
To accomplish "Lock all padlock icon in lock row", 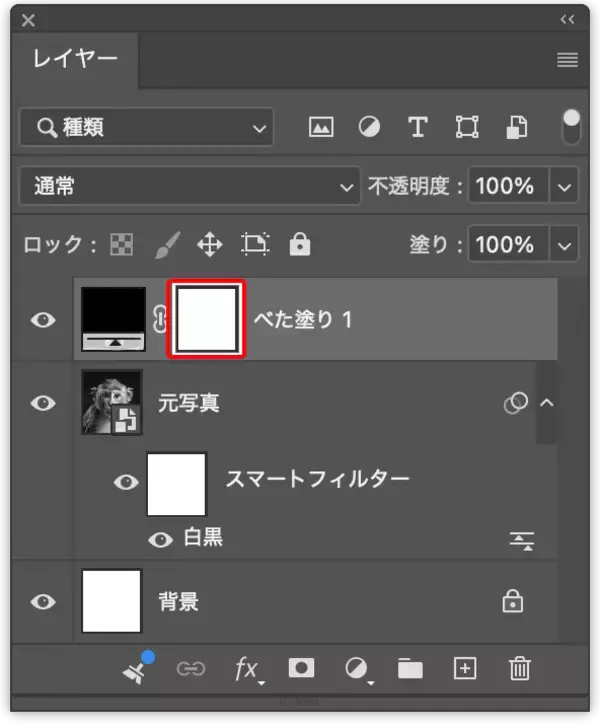I will click(x=300, y=244).
